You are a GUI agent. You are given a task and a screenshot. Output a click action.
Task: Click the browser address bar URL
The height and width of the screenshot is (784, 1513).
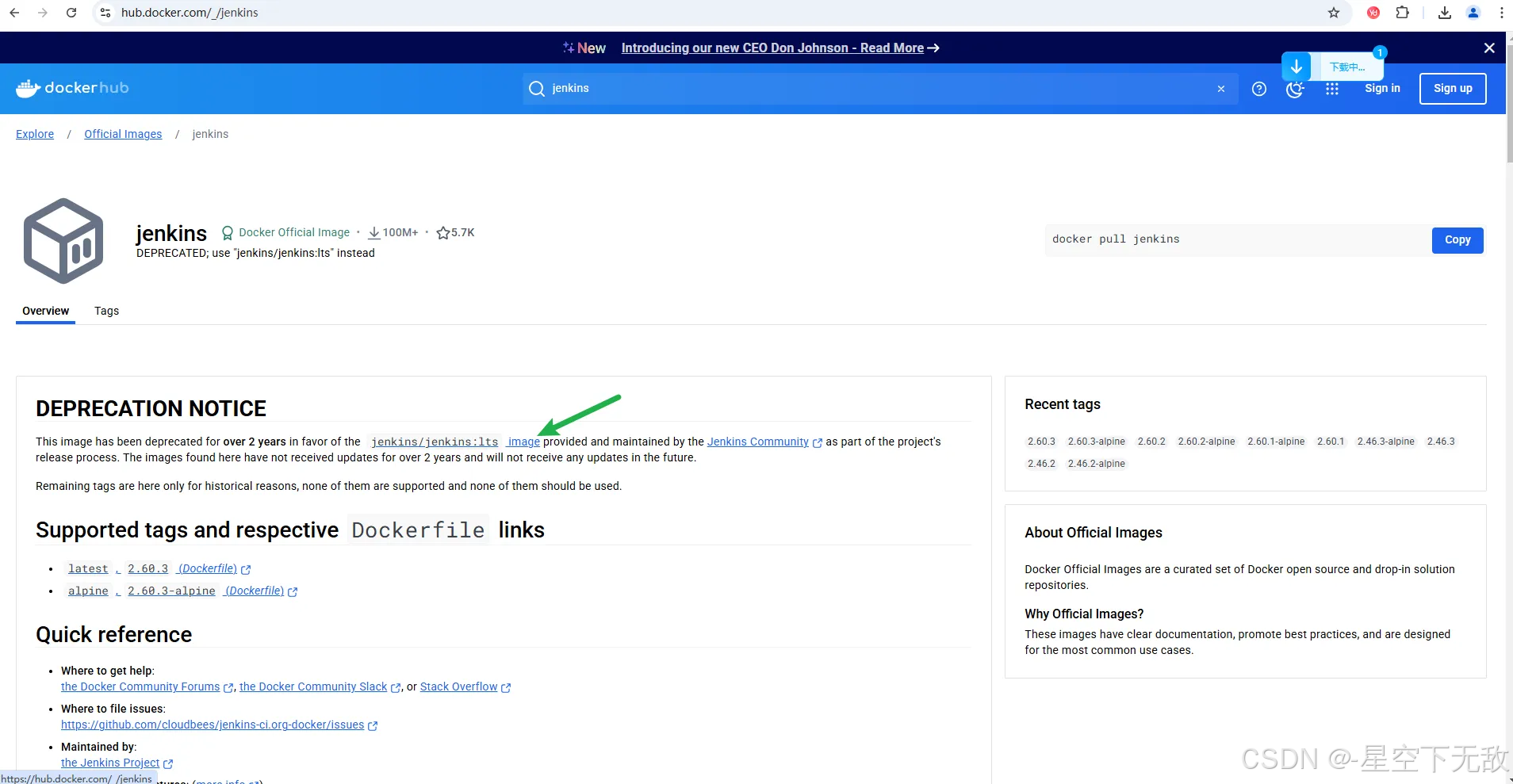[190, 13]
